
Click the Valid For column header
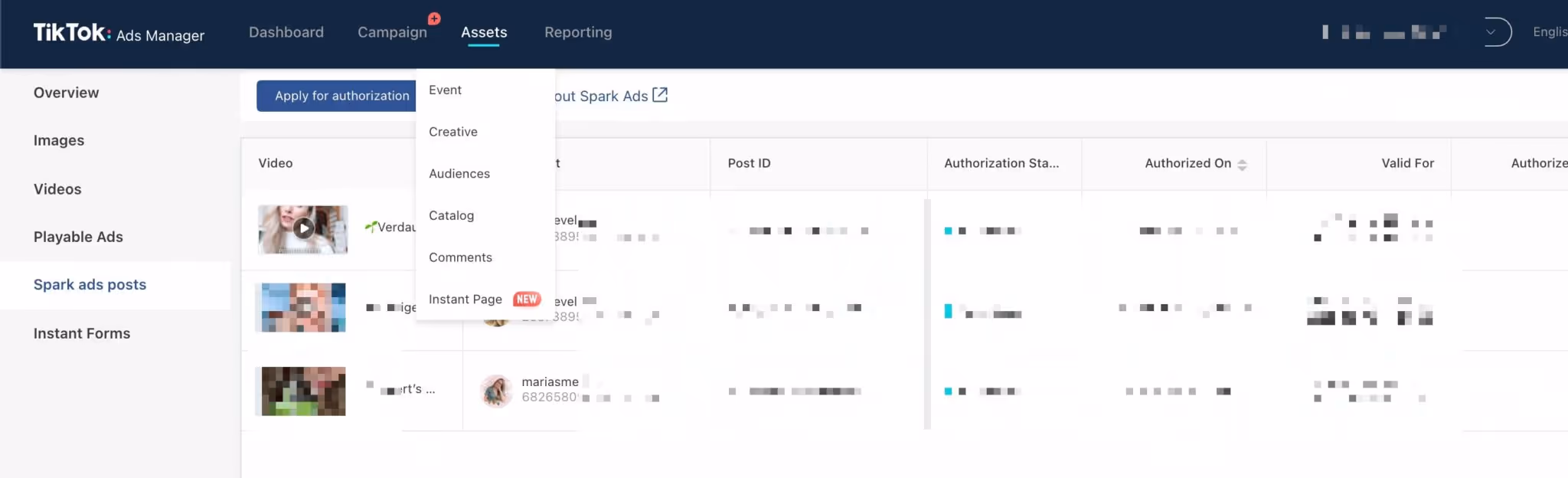click(x=1407, y=163)
